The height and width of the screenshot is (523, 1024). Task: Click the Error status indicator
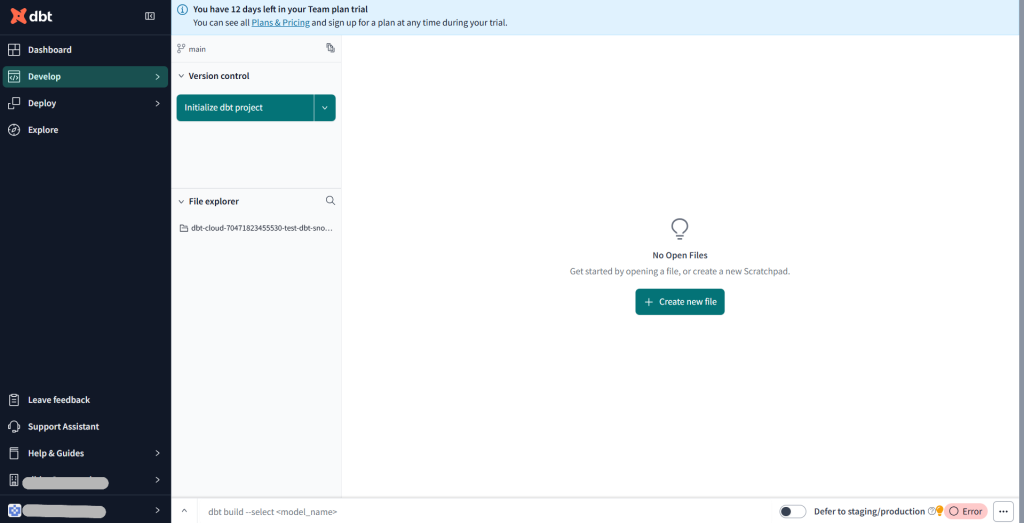[965, 511]
